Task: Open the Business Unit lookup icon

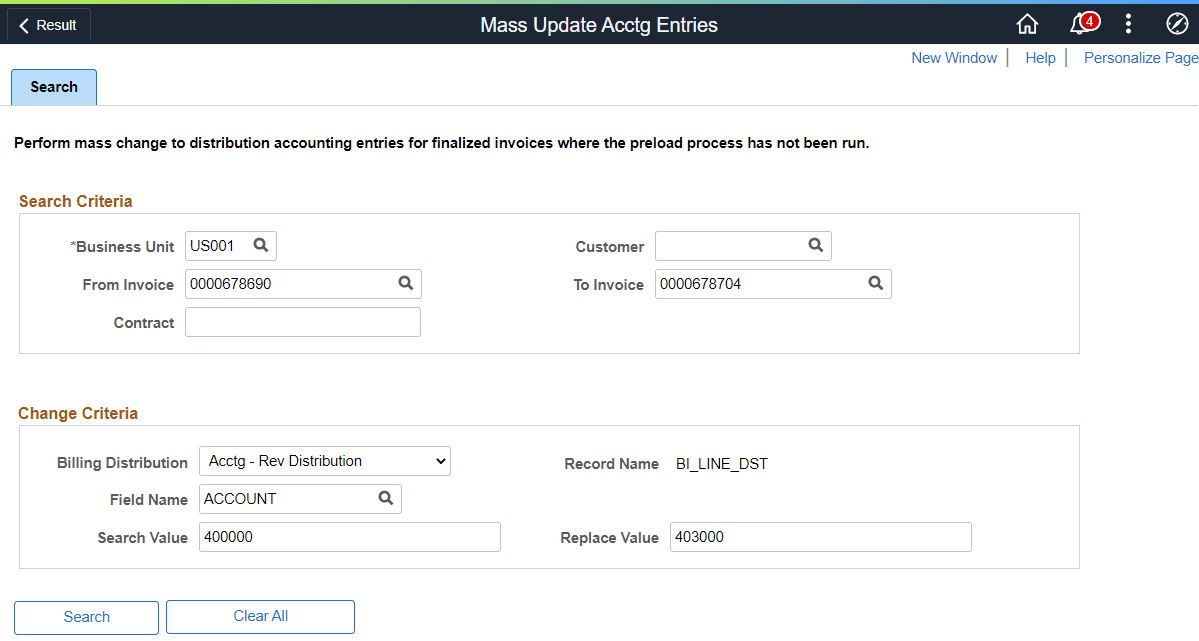Action: click(261, 245)
